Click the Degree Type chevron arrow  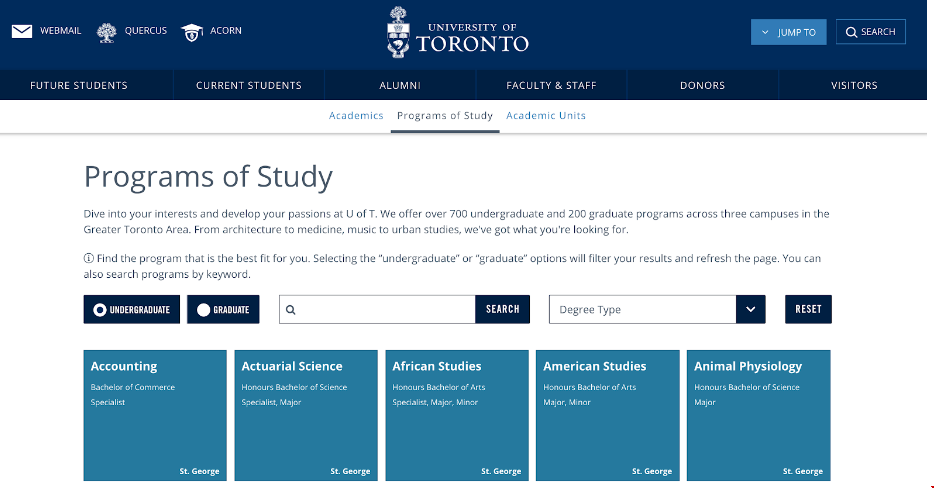[750, 310]
